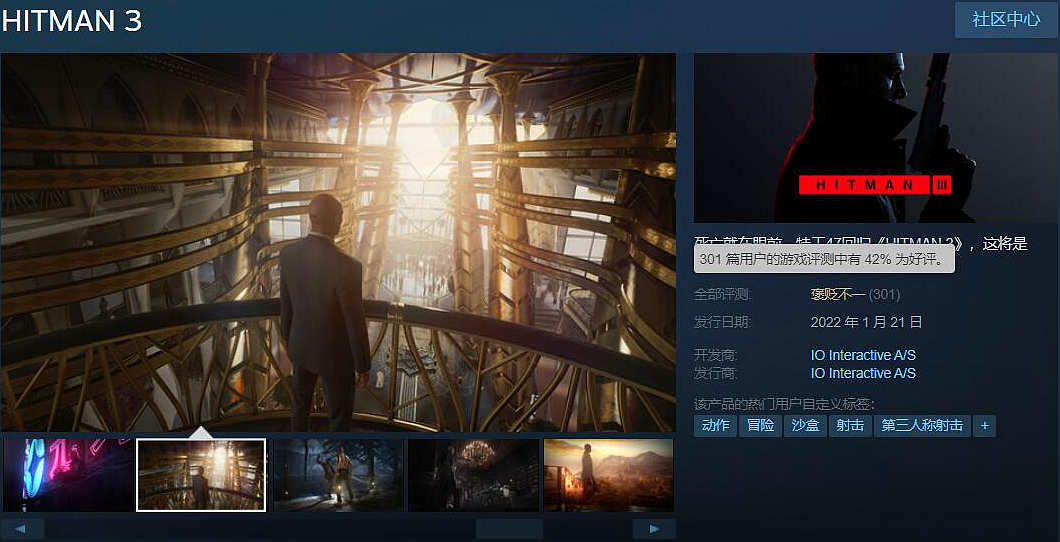Screen dimensions: 1060x542
Task: Open developer link IO Interactive A/S beside 开发商
Action: tap(863, 355)
